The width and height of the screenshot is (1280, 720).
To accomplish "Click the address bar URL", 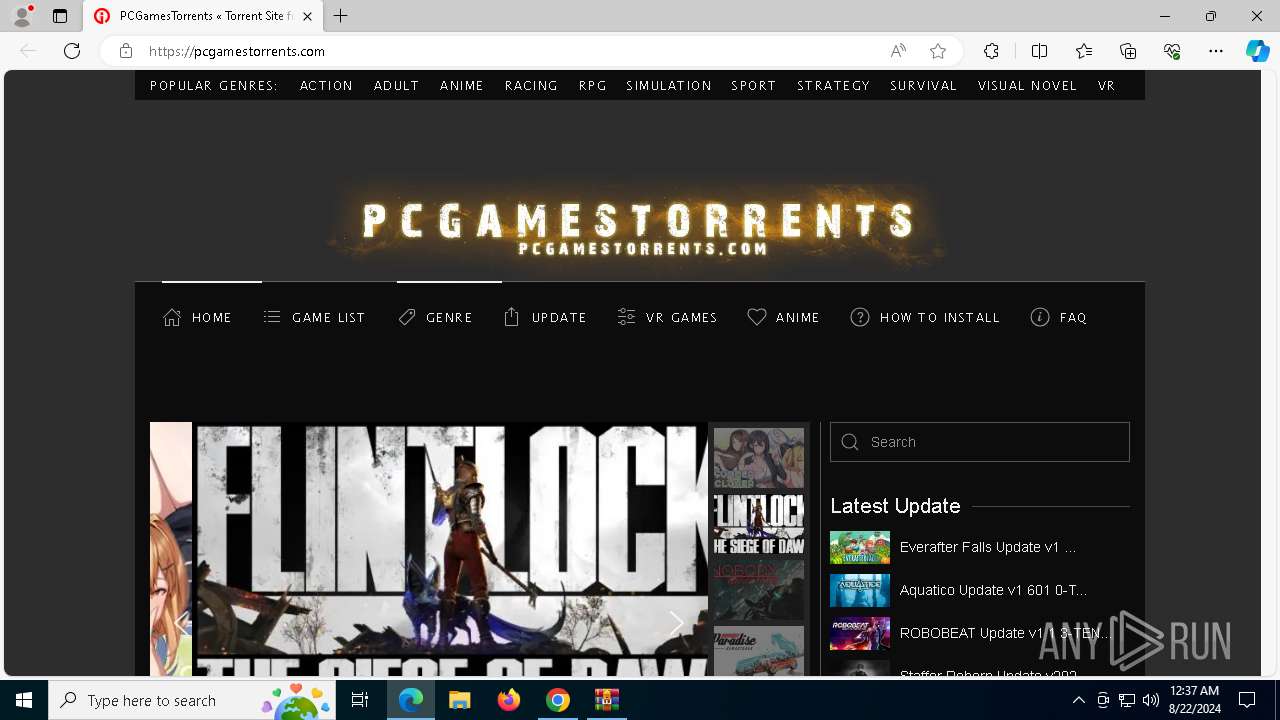I will point(237,51).
